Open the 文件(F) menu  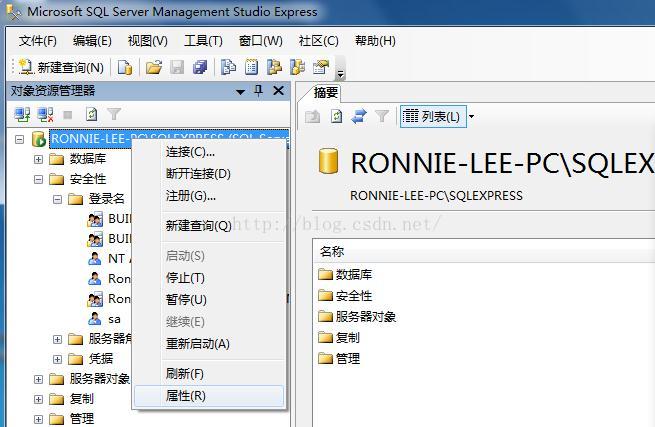click(38, 41)
